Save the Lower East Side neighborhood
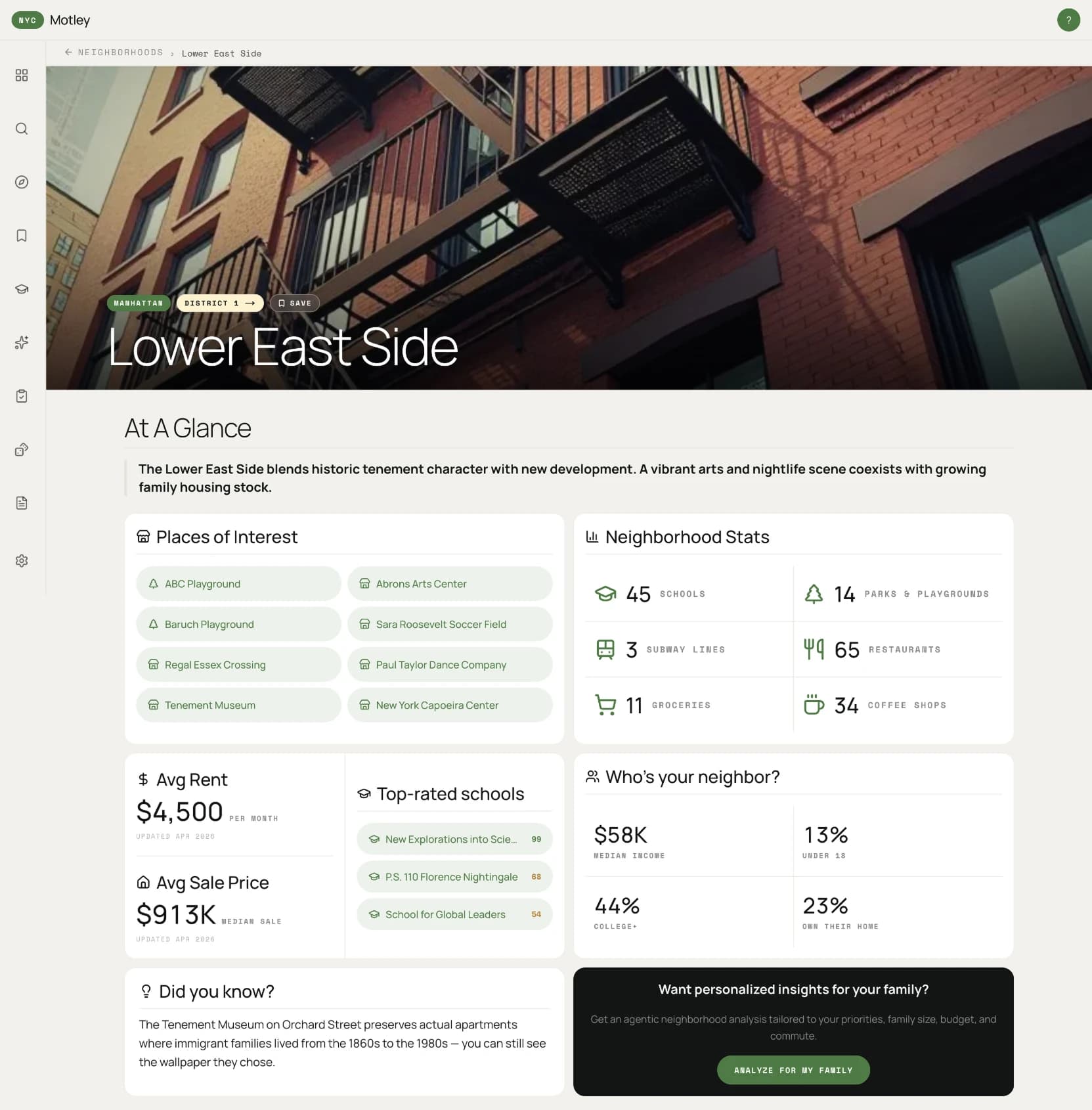Image resolution: width=1092 pixels, height=1110 pixels. point(295,303)
